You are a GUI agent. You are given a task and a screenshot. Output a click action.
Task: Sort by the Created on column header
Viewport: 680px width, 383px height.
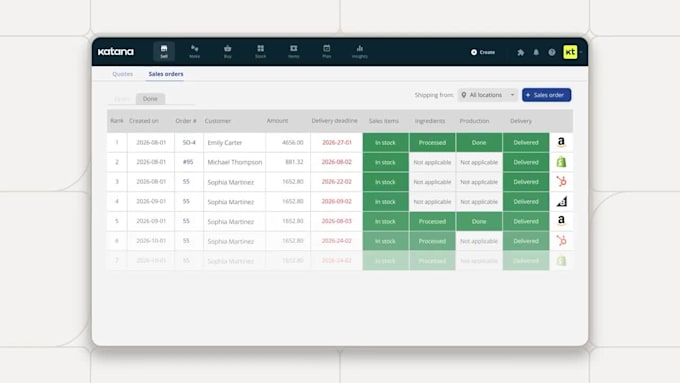pos(144,121)
